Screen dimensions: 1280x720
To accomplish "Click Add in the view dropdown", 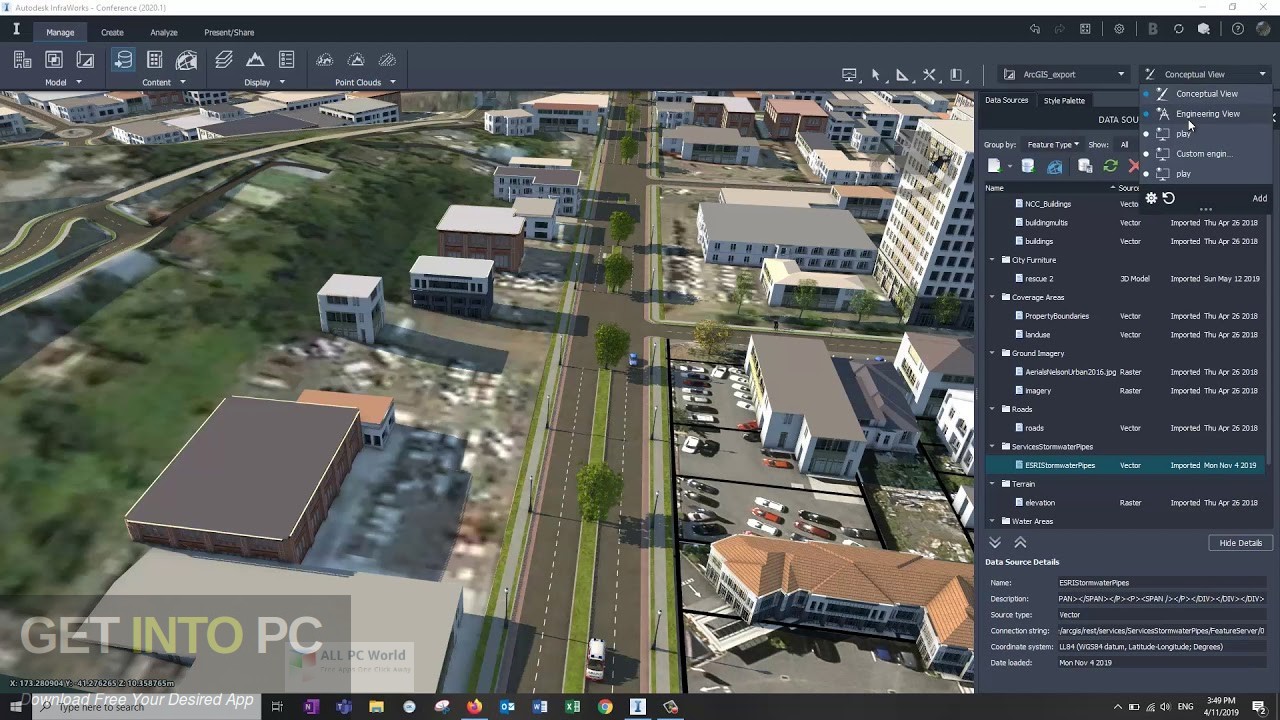I will coord(1259,198).
